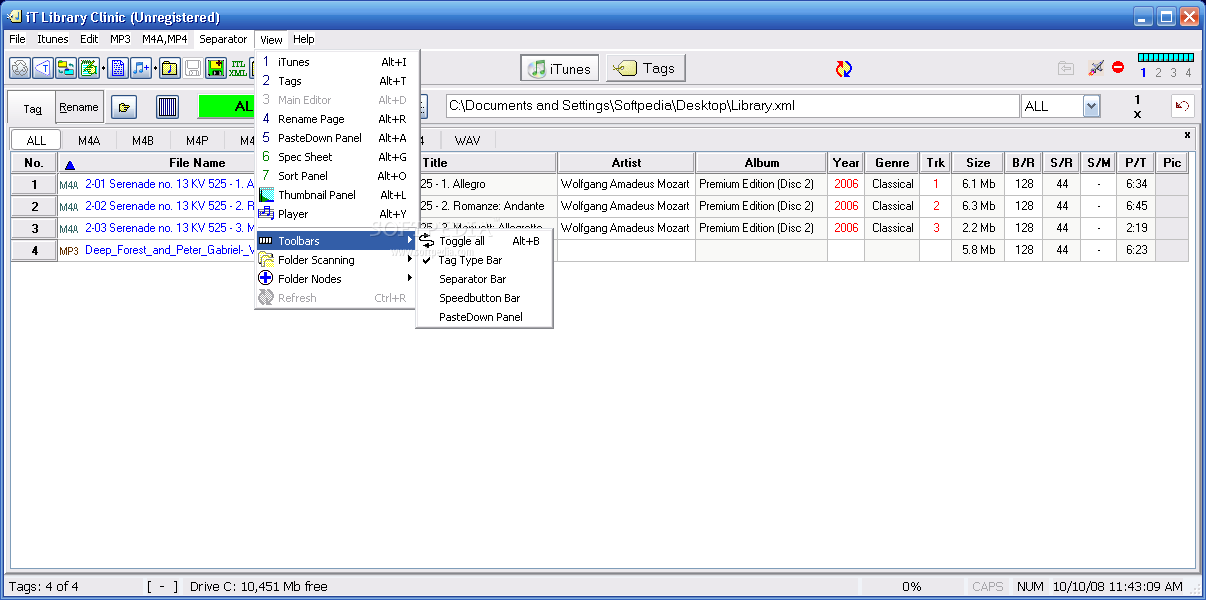This screenshot has width=1206, height=600.
Task: Click the undo arrow button beside the path
Action: pos(1183,105)
